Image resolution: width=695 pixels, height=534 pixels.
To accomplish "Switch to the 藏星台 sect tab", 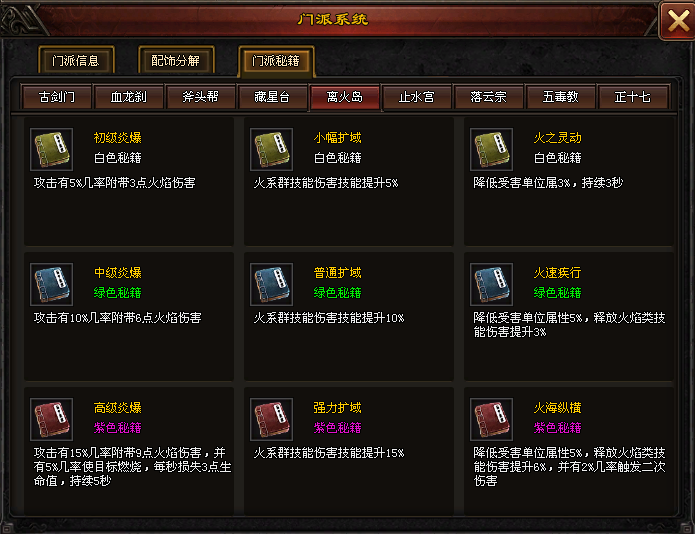I will pyautogui.click(x=273, y=97).
